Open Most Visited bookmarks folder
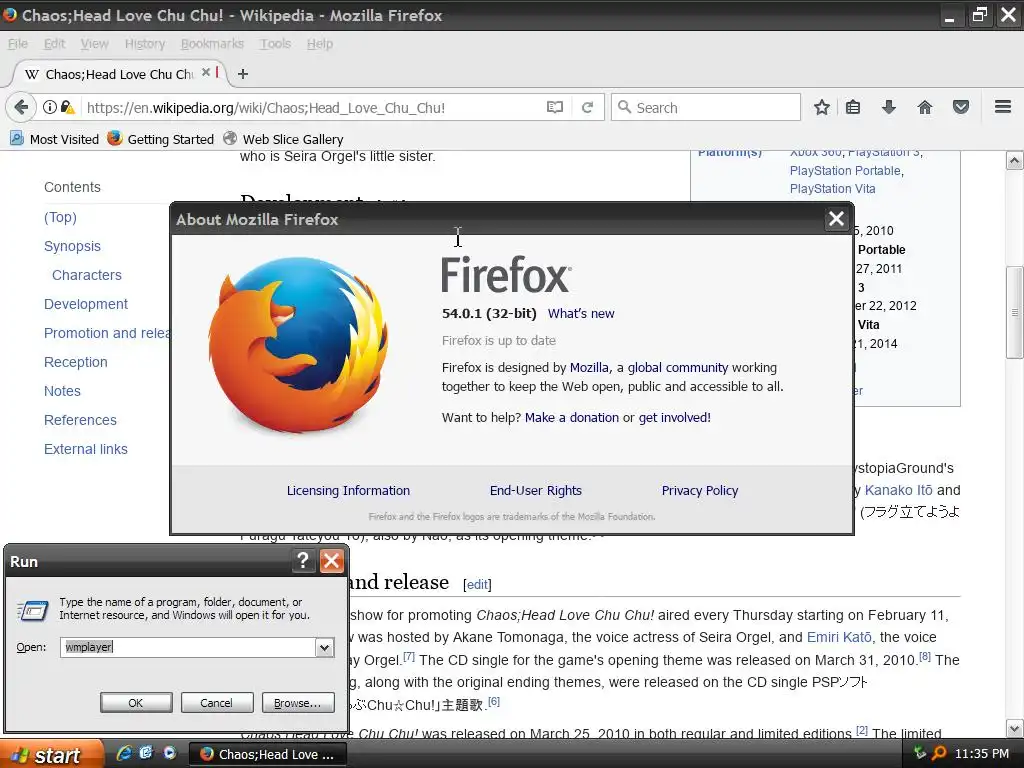 point(55,139)
